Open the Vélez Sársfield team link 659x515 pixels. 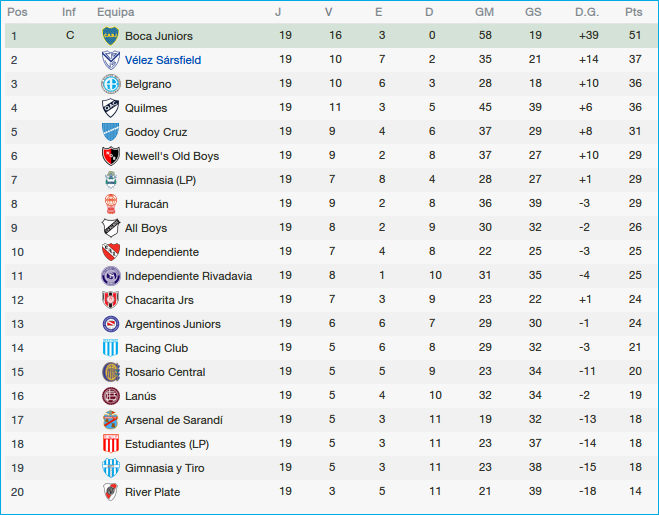point(162,60)
